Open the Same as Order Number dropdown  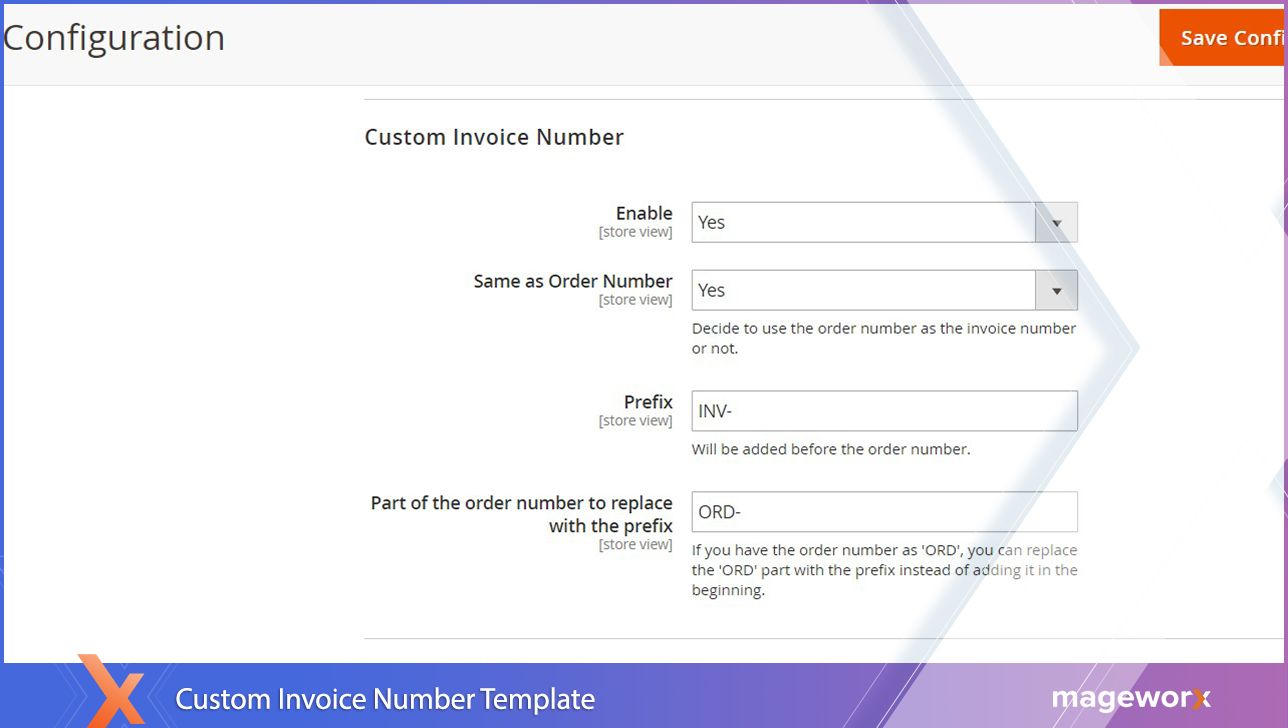point(863,290)
